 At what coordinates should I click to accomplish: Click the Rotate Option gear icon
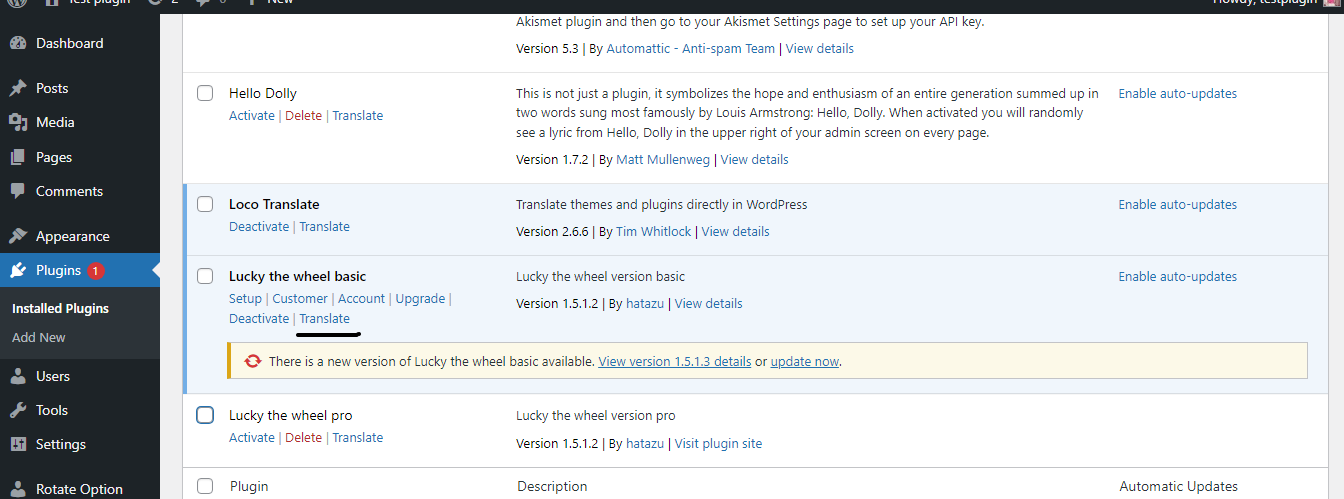coord(18,489)
